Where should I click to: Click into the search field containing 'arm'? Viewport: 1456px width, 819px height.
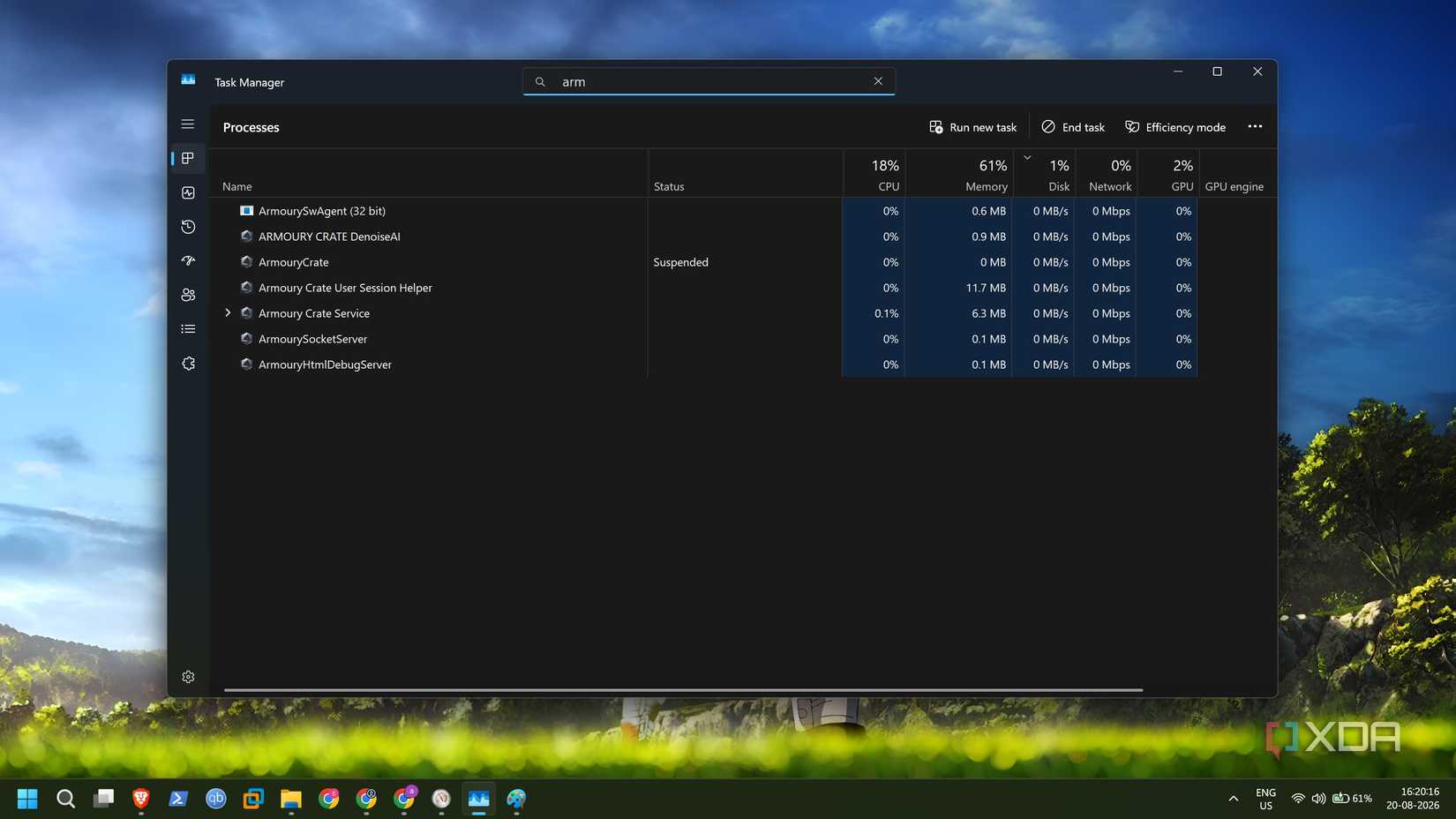point(709,81)
